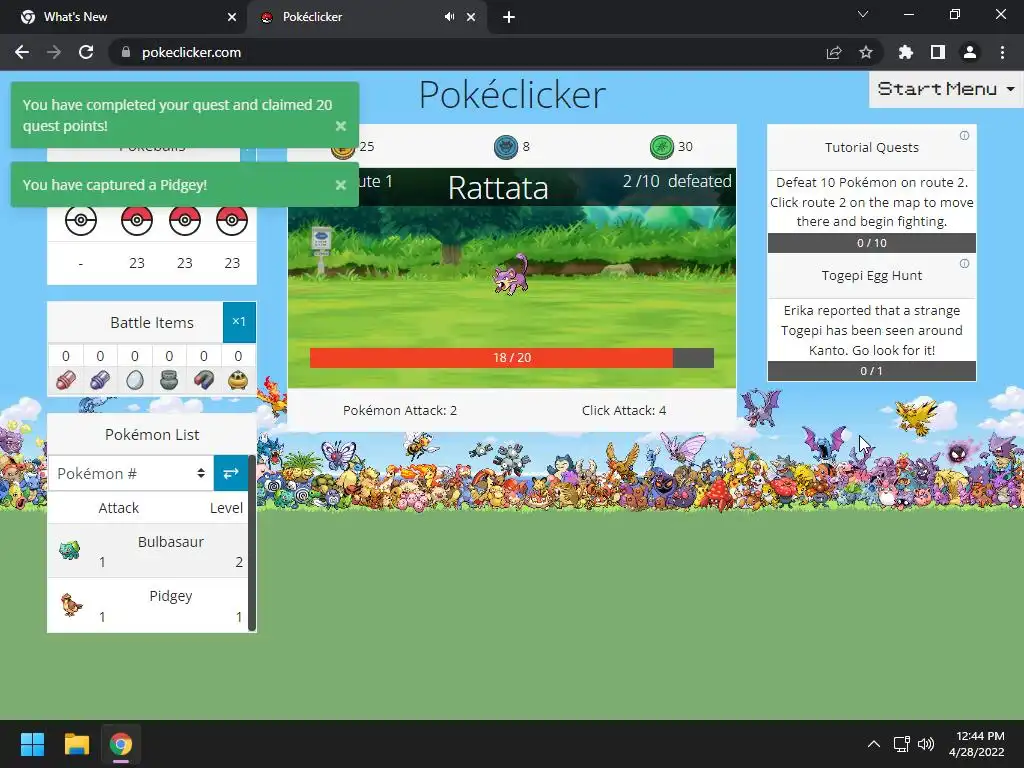
Task: Open Chrome profile menu
Action: [x=970, y=52]
